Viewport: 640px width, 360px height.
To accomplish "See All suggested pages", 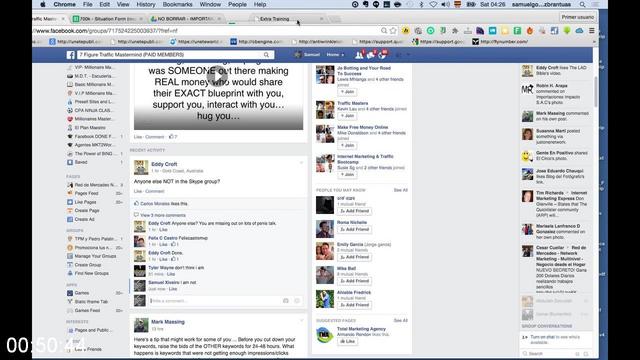I will pos(400,320).
